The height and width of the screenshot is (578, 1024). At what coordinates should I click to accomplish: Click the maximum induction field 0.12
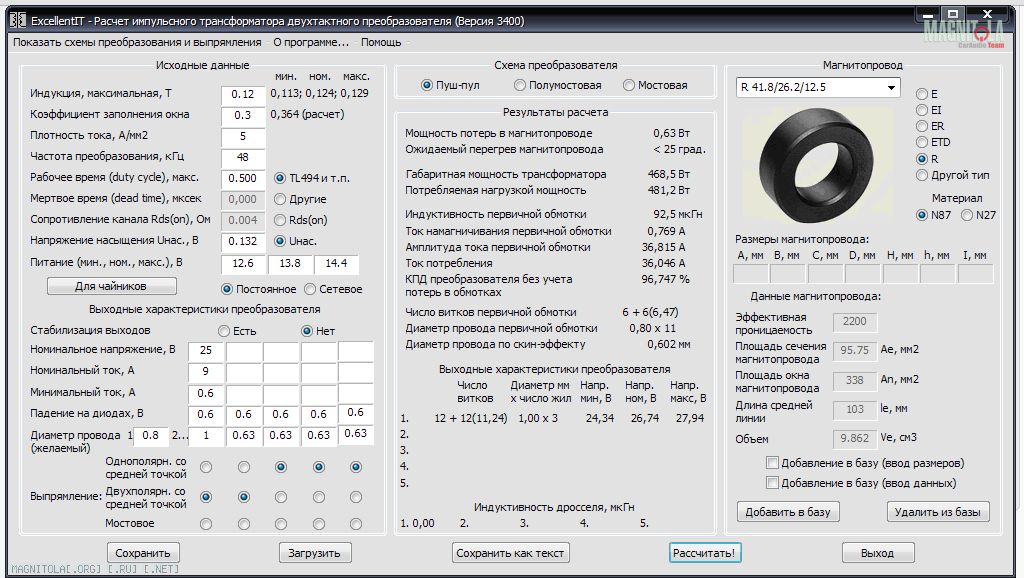(x=243, y=94)
